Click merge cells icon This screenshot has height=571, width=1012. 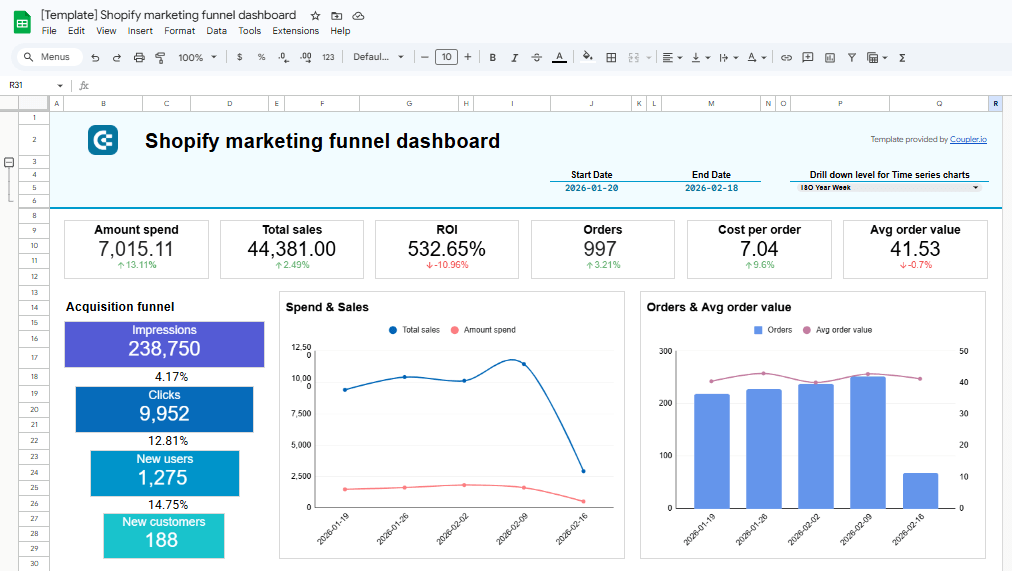[x=634, y=57]
